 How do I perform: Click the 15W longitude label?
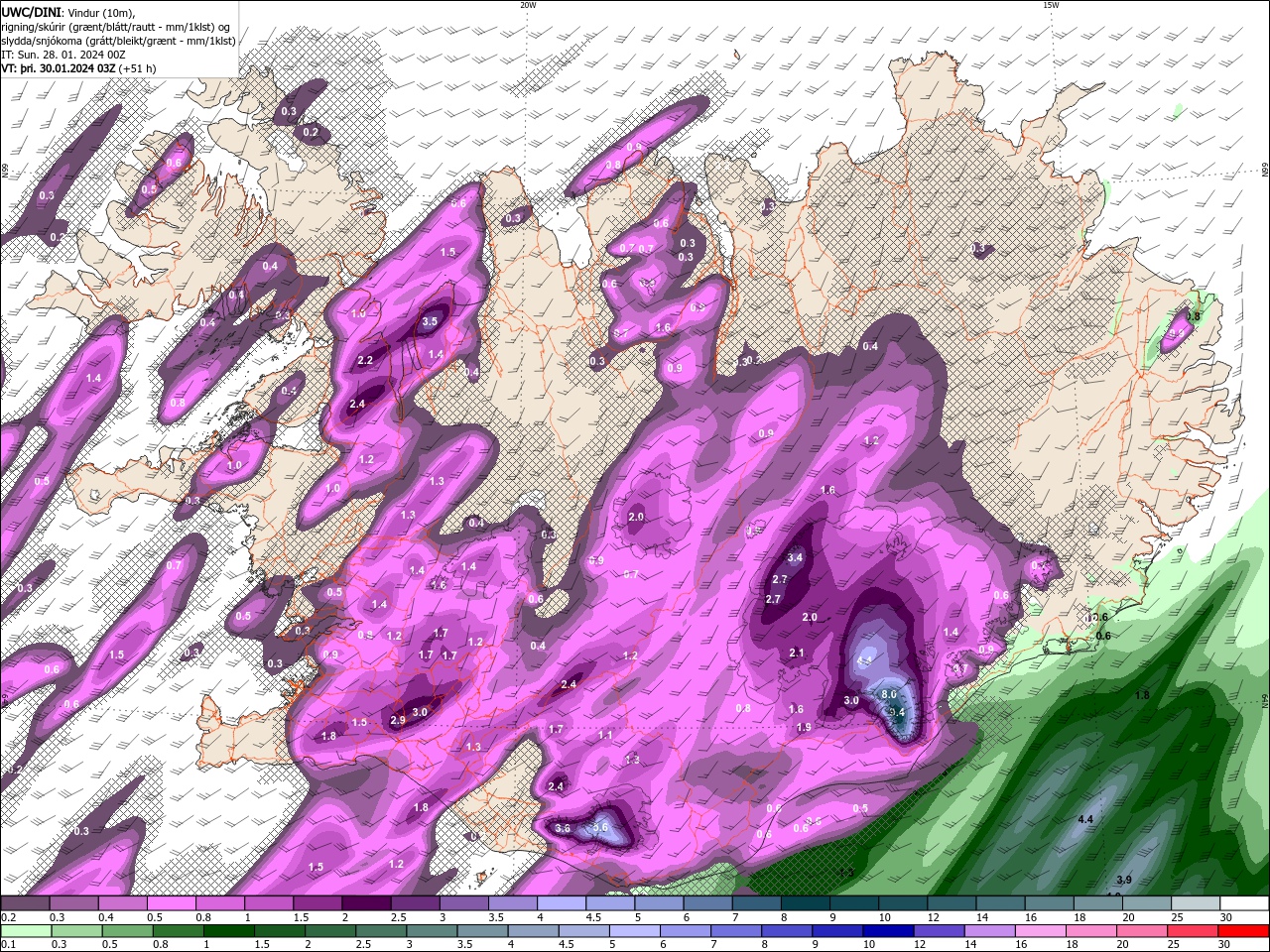[1051, 5]
